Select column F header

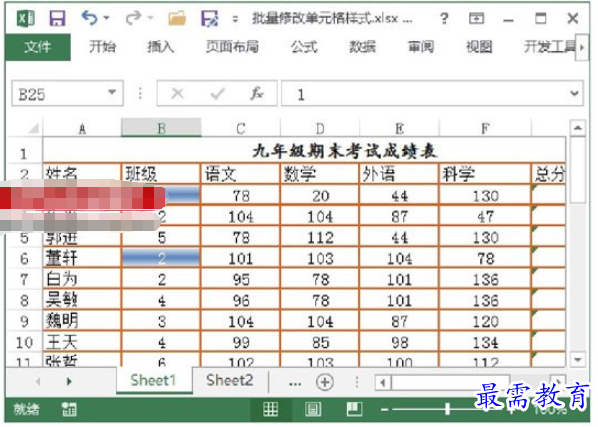485,128
